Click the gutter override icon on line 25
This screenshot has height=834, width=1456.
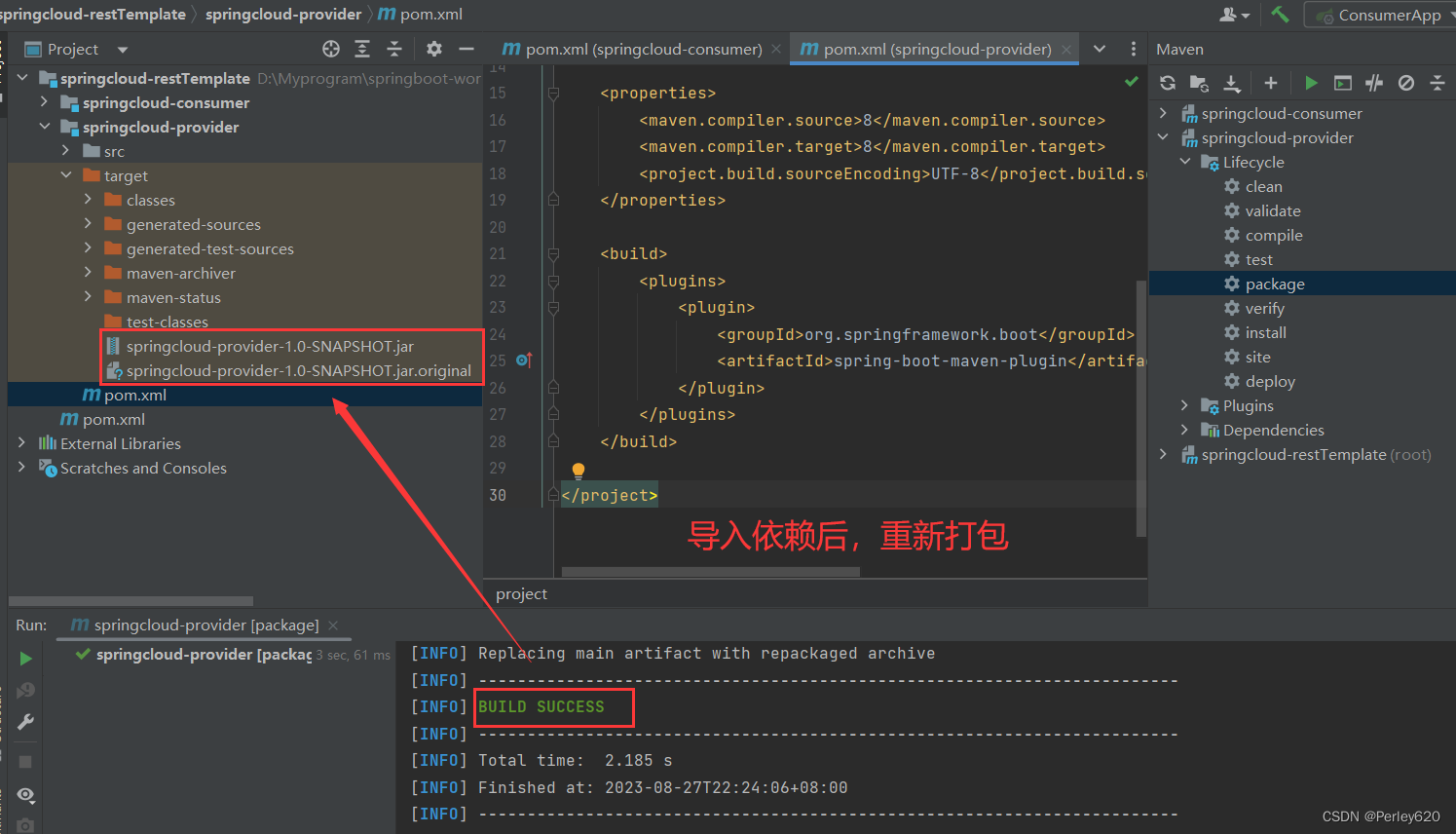(x=524, y=360)
